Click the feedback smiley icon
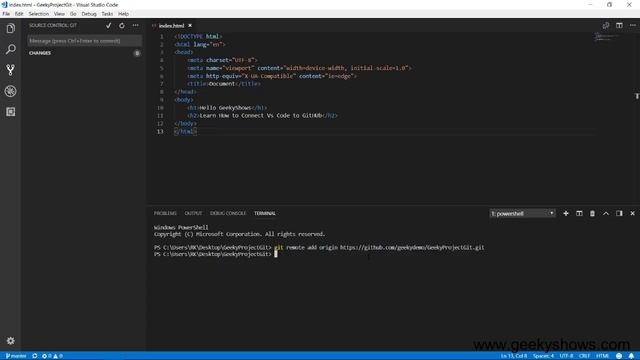Image resolution: width=640 pixels, height=360 pixels. tap(619, 356)
